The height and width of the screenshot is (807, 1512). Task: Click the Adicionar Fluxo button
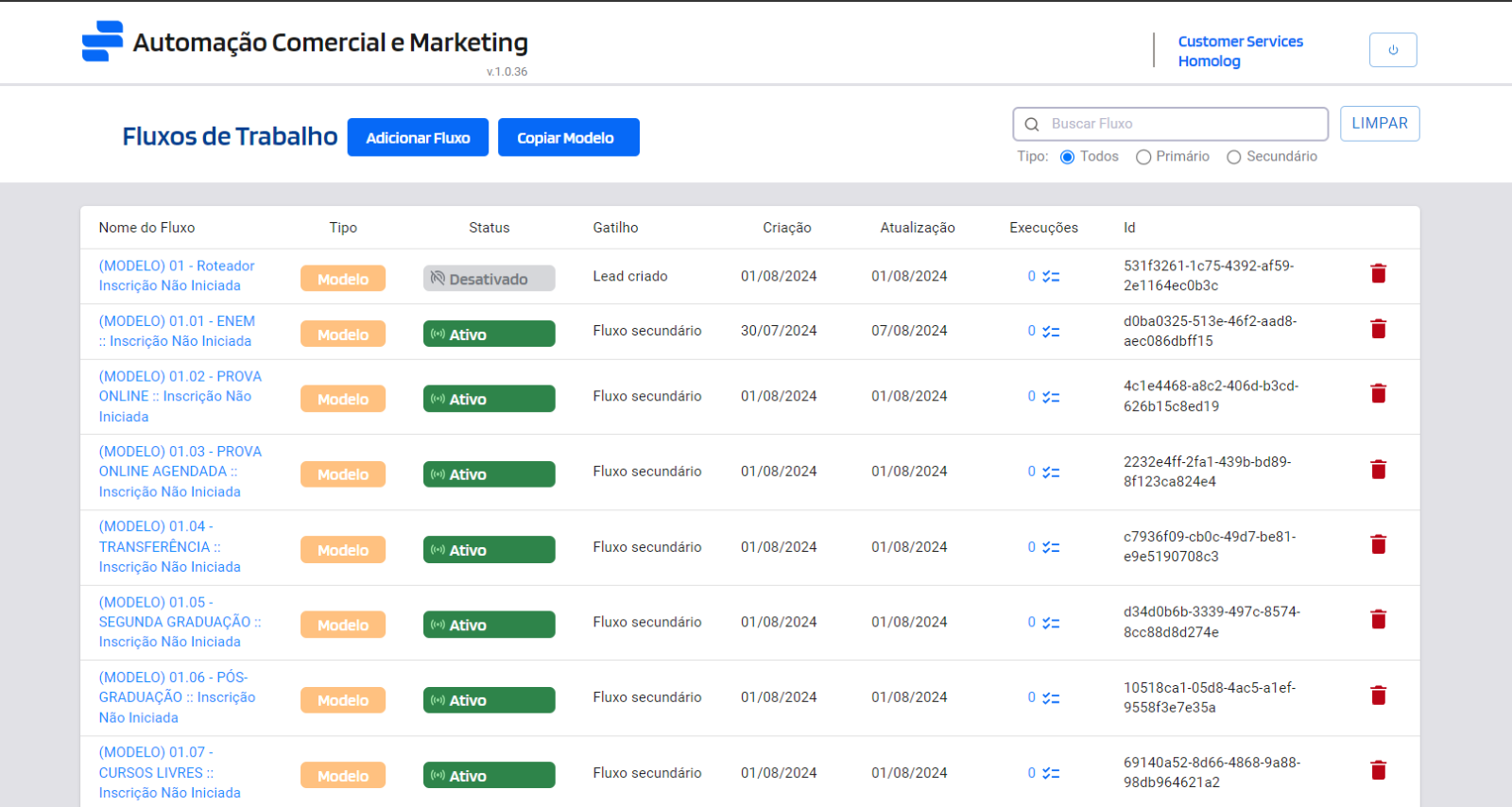pyautogui.click(x=418, y=137)
